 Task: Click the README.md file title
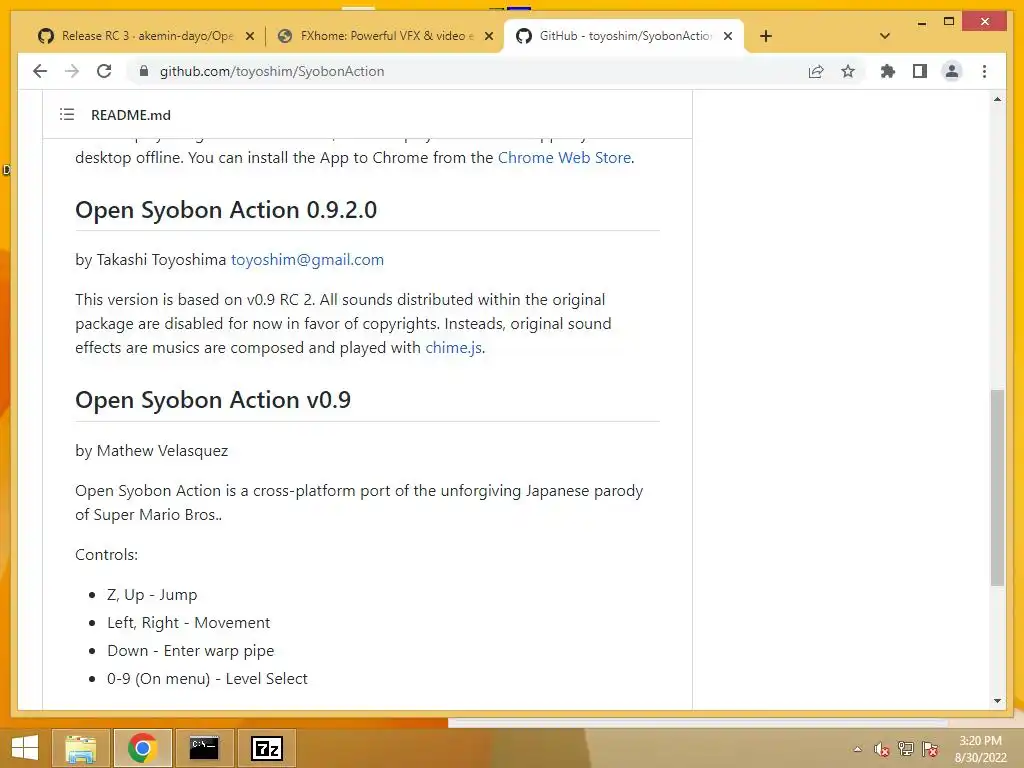(131, 115)
